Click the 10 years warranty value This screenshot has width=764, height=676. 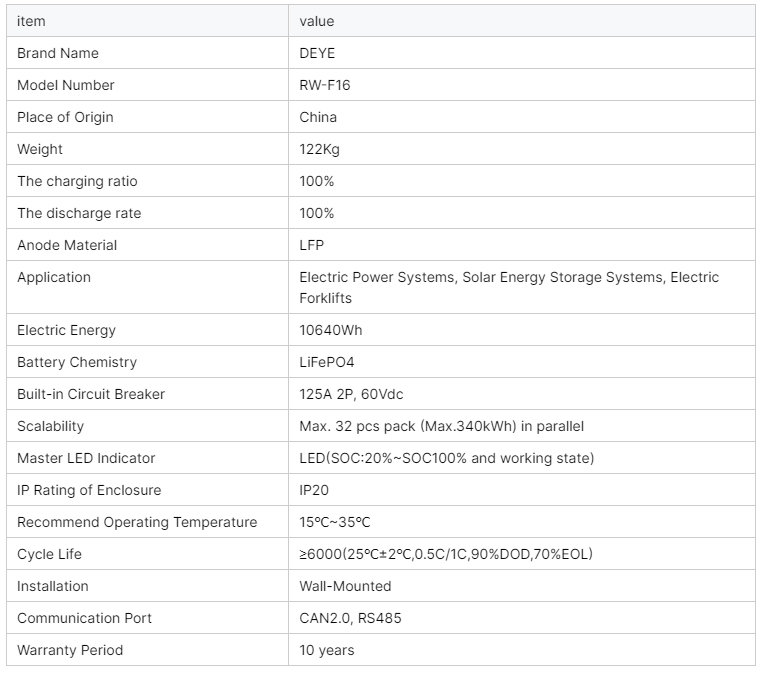(327, 650)
